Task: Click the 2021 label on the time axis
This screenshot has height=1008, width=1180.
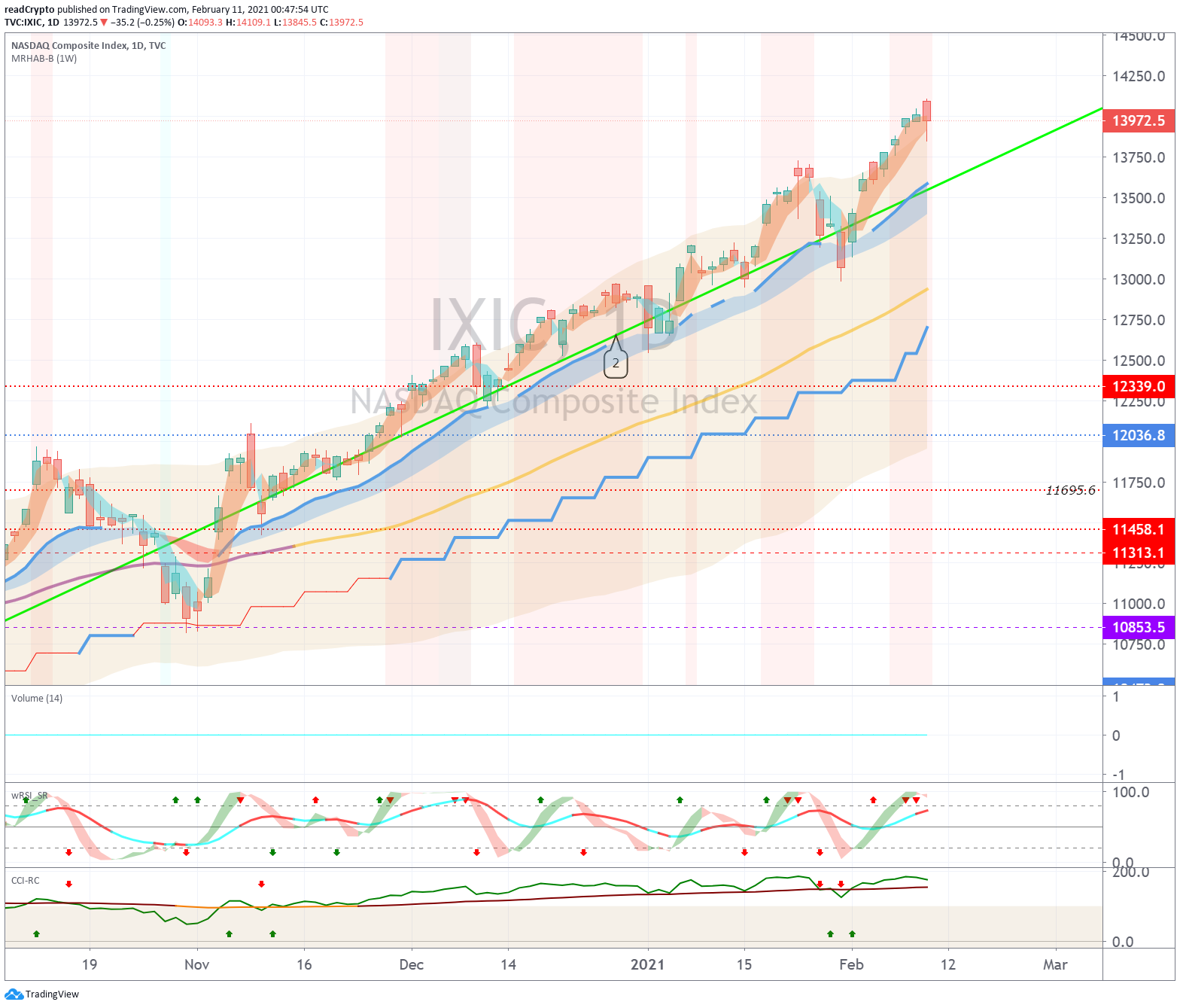Action: 647,964
